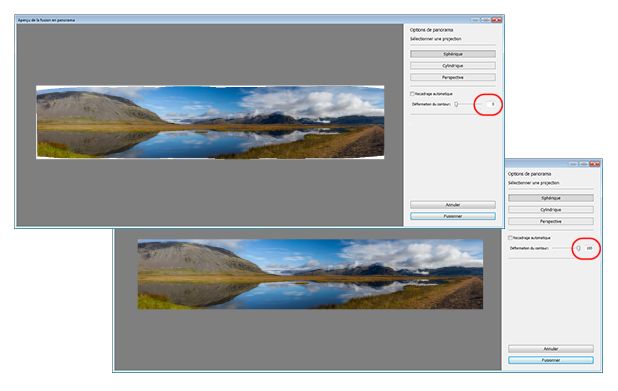Image resolution: width=618 pixels, height=391 pixels.
Task: Click Annuler in the rear window set to 100
Action: point(551,348)
